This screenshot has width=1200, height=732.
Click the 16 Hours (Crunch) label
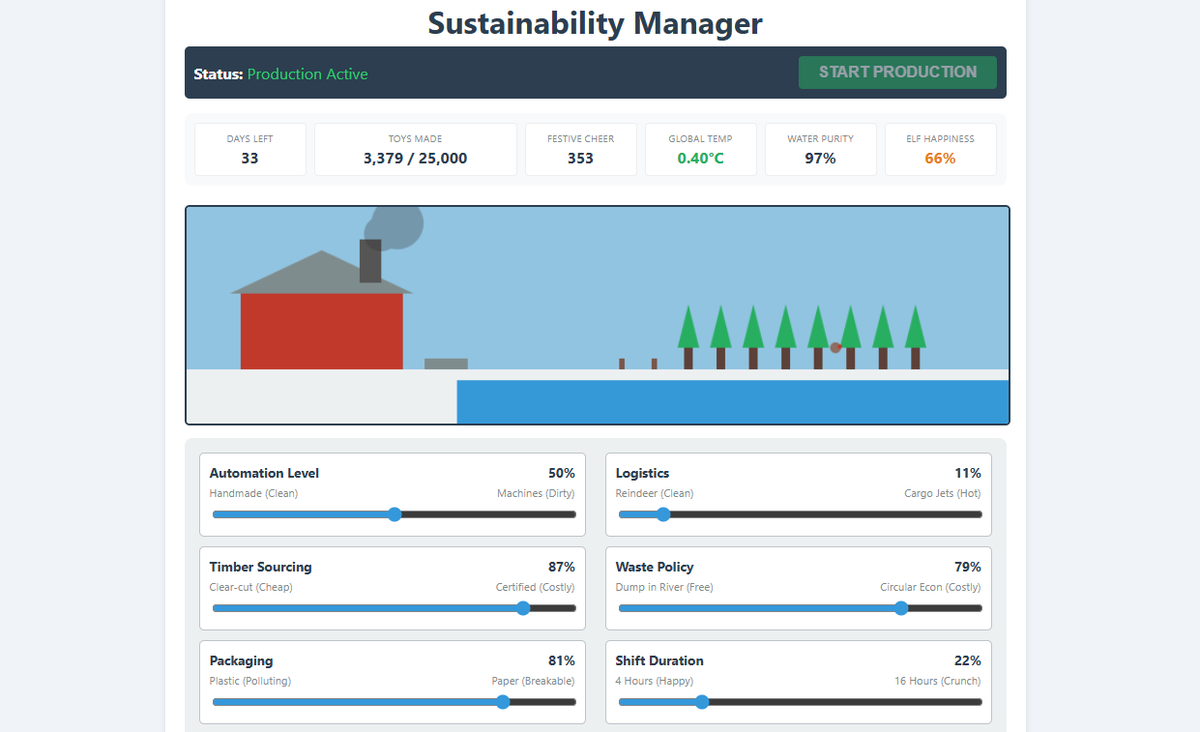(938, 682)
